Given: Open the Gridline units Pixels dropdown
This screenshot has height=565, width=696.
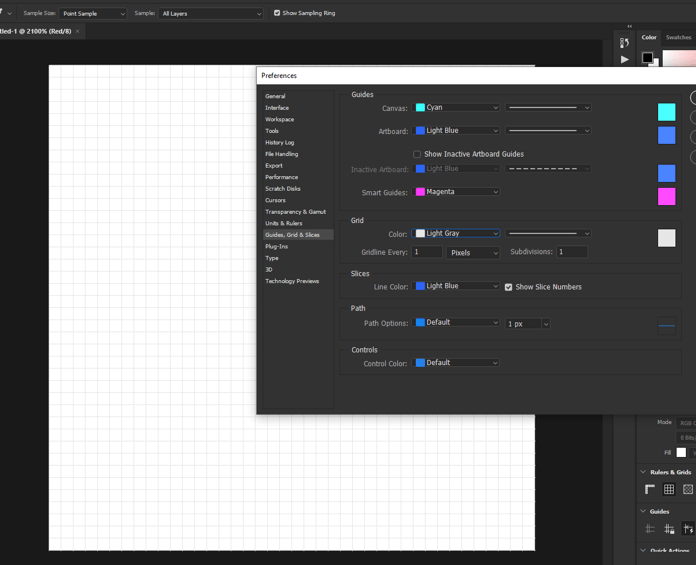Looking at the screenshot, I should pos(473,253).
